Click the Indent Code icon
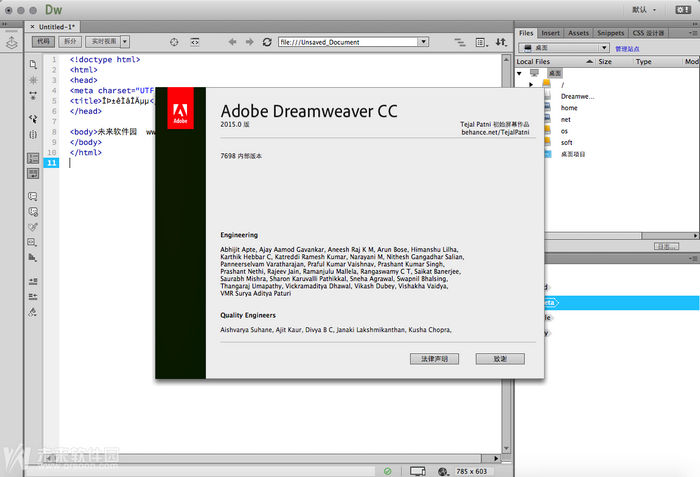The height and width of the screenshot is (477, 700). [33, 281]
